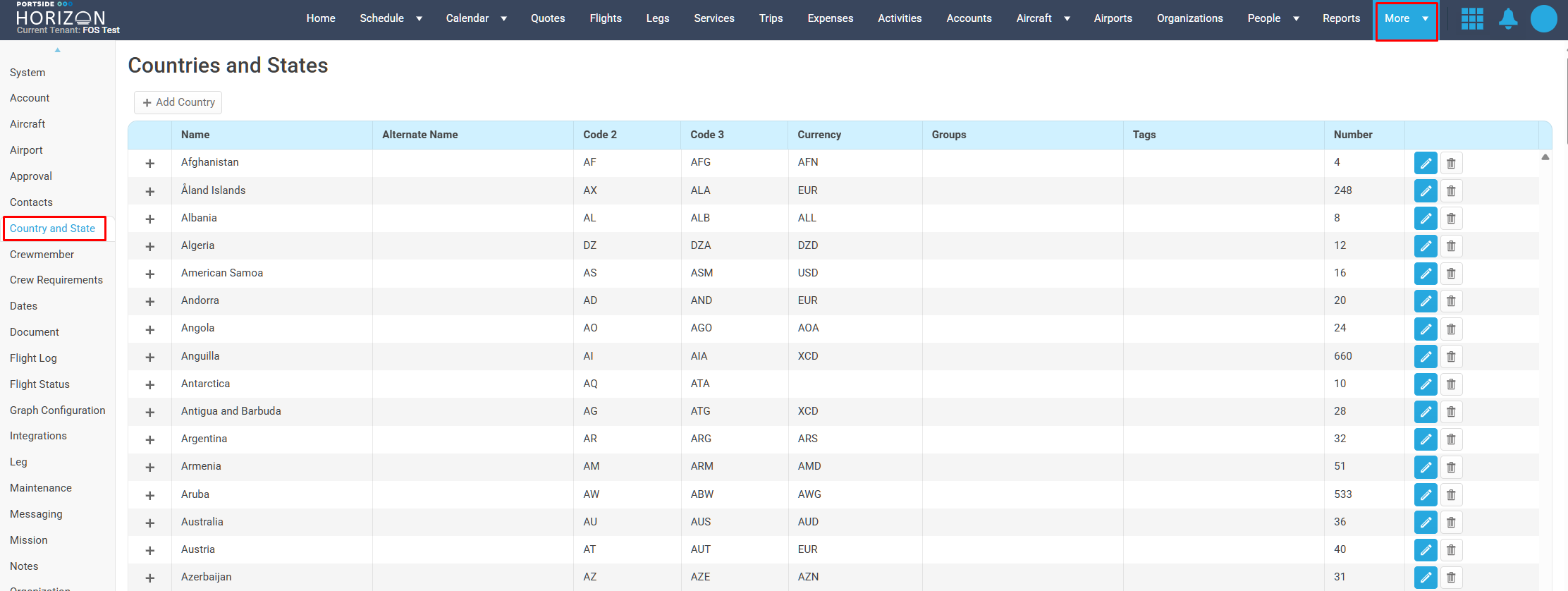The width and height of the screenshot is (1568, 591).
Task: Edit the Afghanistan country row
Action: (x=1426, y=164)
